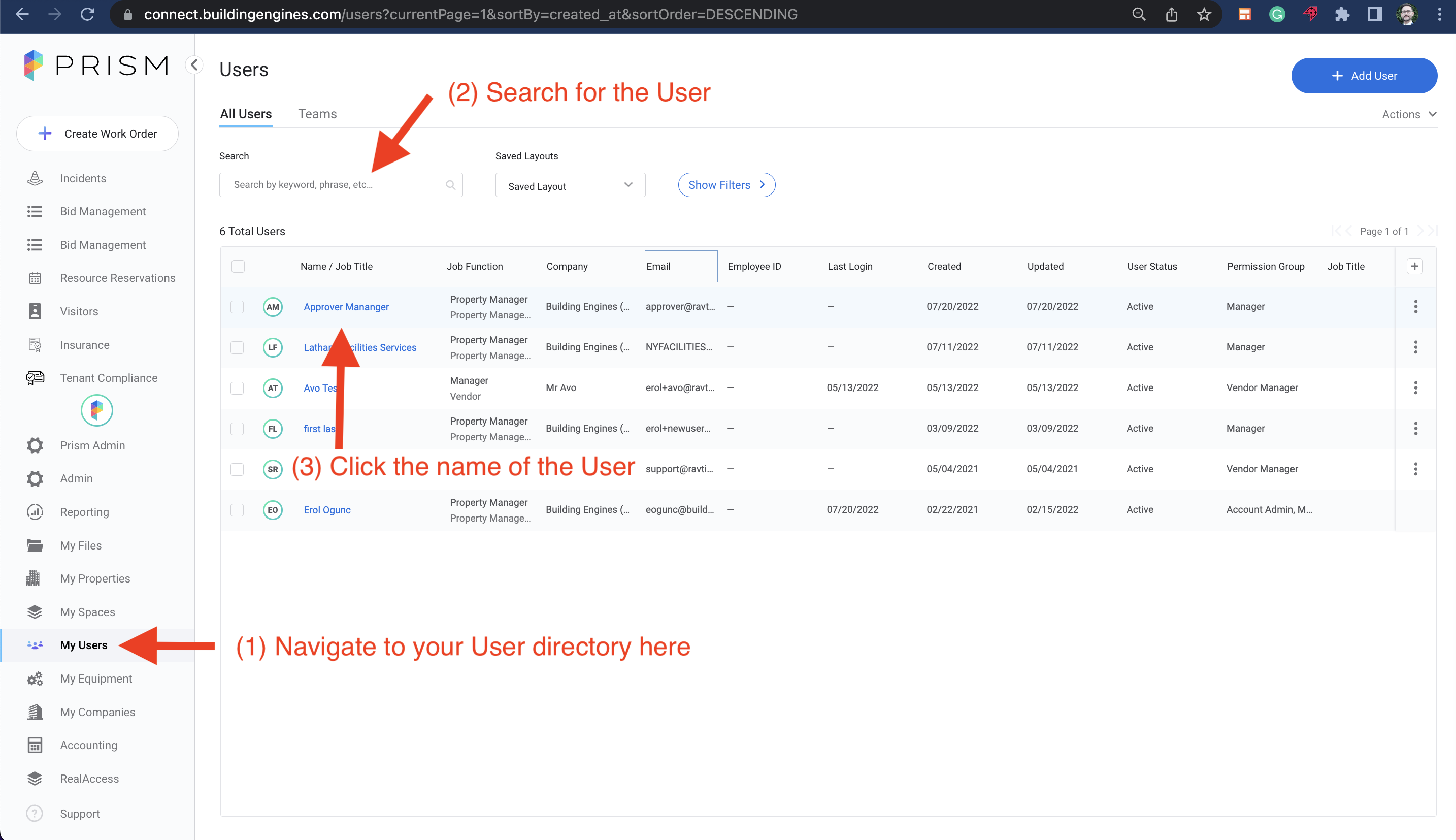Screen dimensions: 1456x840
Task: Open the Incidents sidebar icon
Action: click(35, 178)
